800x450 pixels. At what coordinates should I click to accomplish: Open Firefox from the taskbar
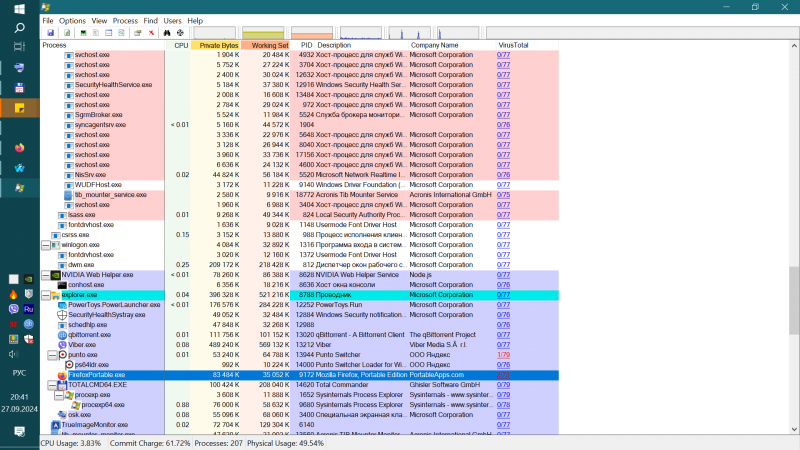pyautogui.click(x=19, y=148)
